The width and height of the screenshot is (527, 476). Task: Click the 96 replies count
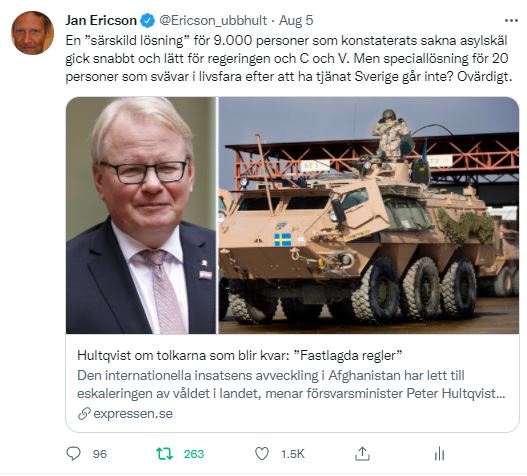coord(99,454)
